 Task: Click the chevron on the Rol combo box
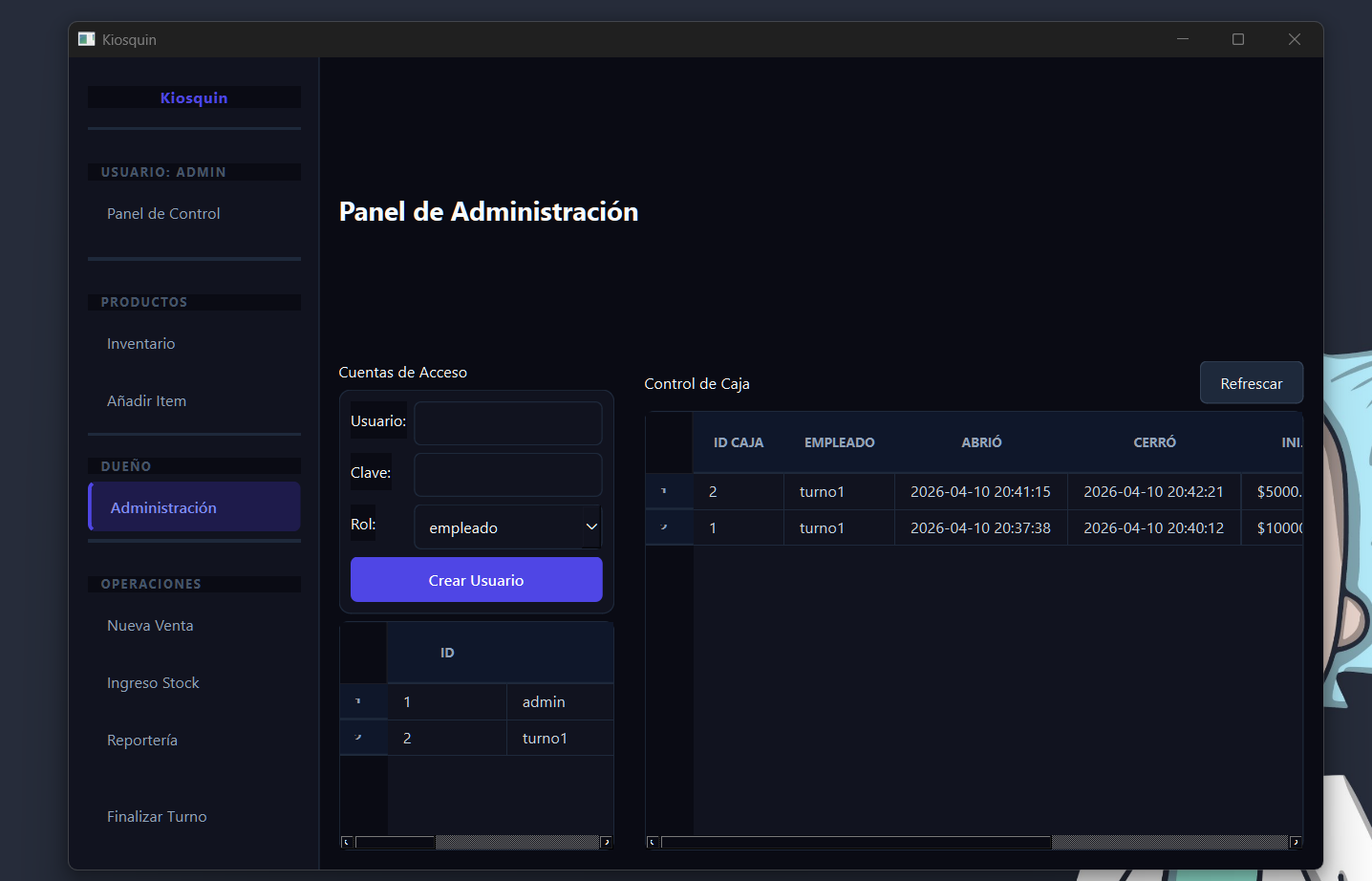pyautogui.click(x=590, y=526)
